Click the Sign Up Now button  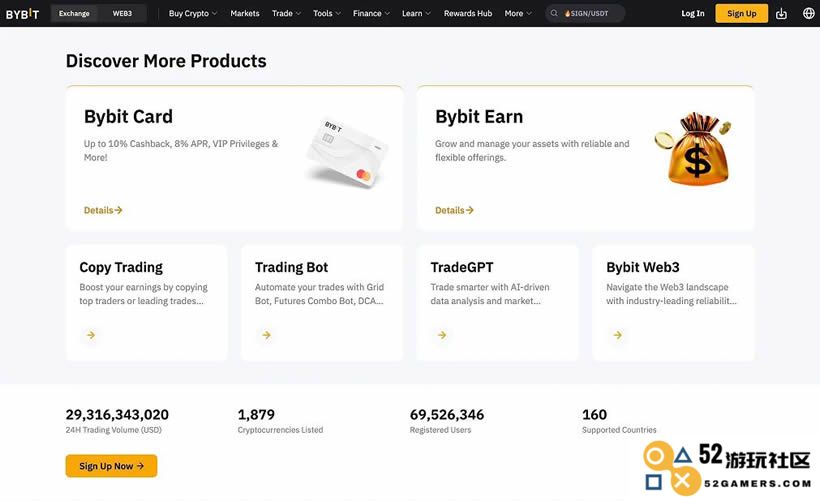point(111,466)
